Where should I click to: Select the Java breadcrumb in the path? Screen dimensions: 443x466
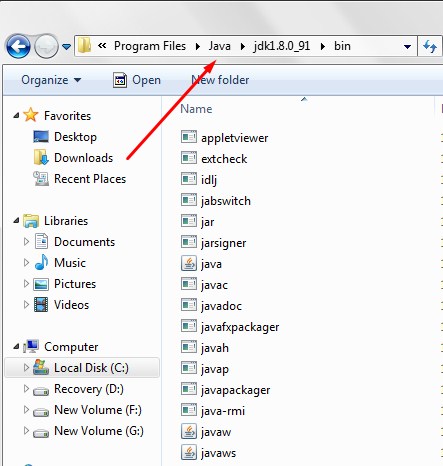click(220, 46)
